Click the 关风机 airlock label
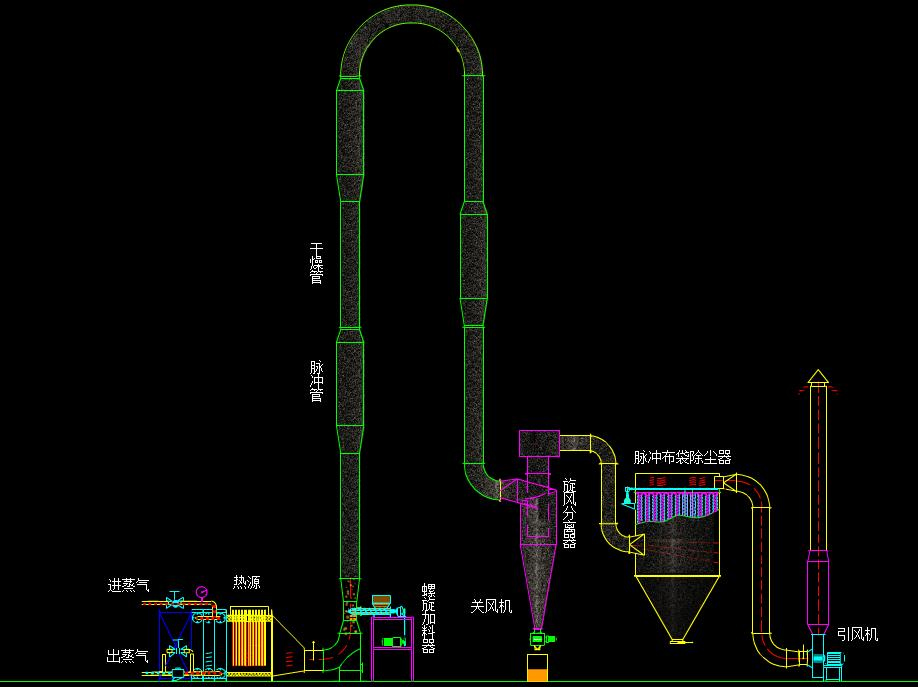This screenshot has width=918, height=687. [x=491, y=605]
